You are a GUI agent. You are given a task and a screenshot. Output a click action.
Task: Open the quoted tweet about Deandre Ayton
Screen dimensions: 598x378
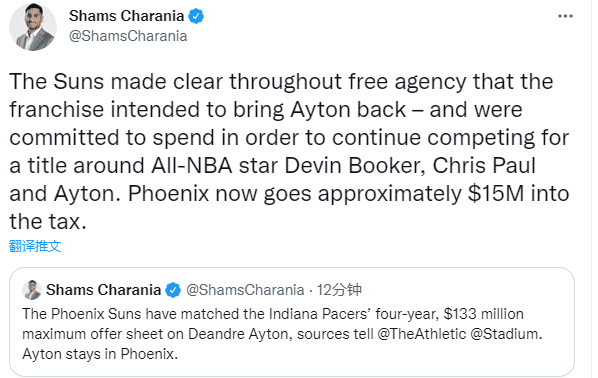click(292, 322)
